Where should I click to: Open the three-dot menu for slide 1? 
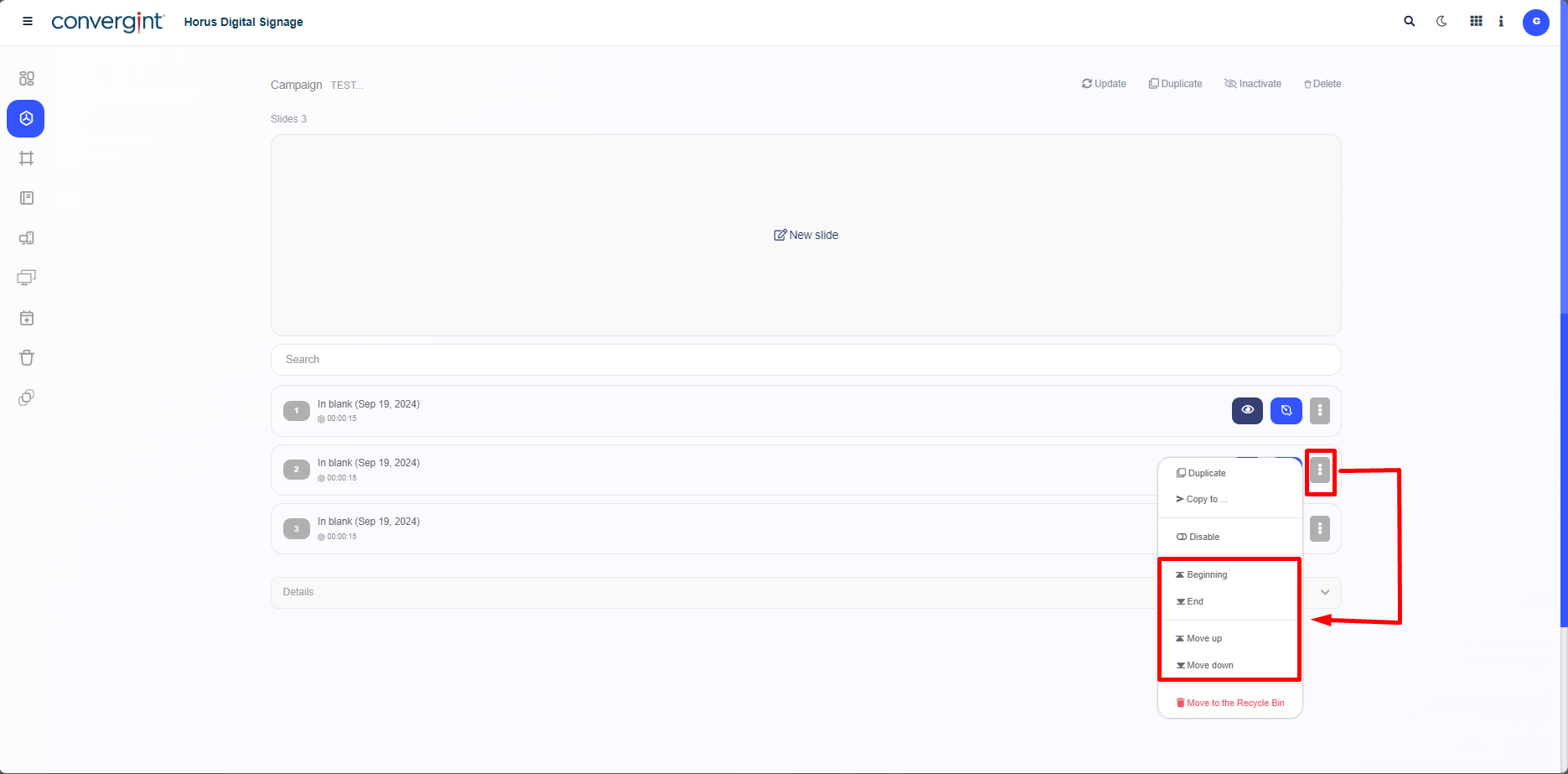coord(1319,411)
